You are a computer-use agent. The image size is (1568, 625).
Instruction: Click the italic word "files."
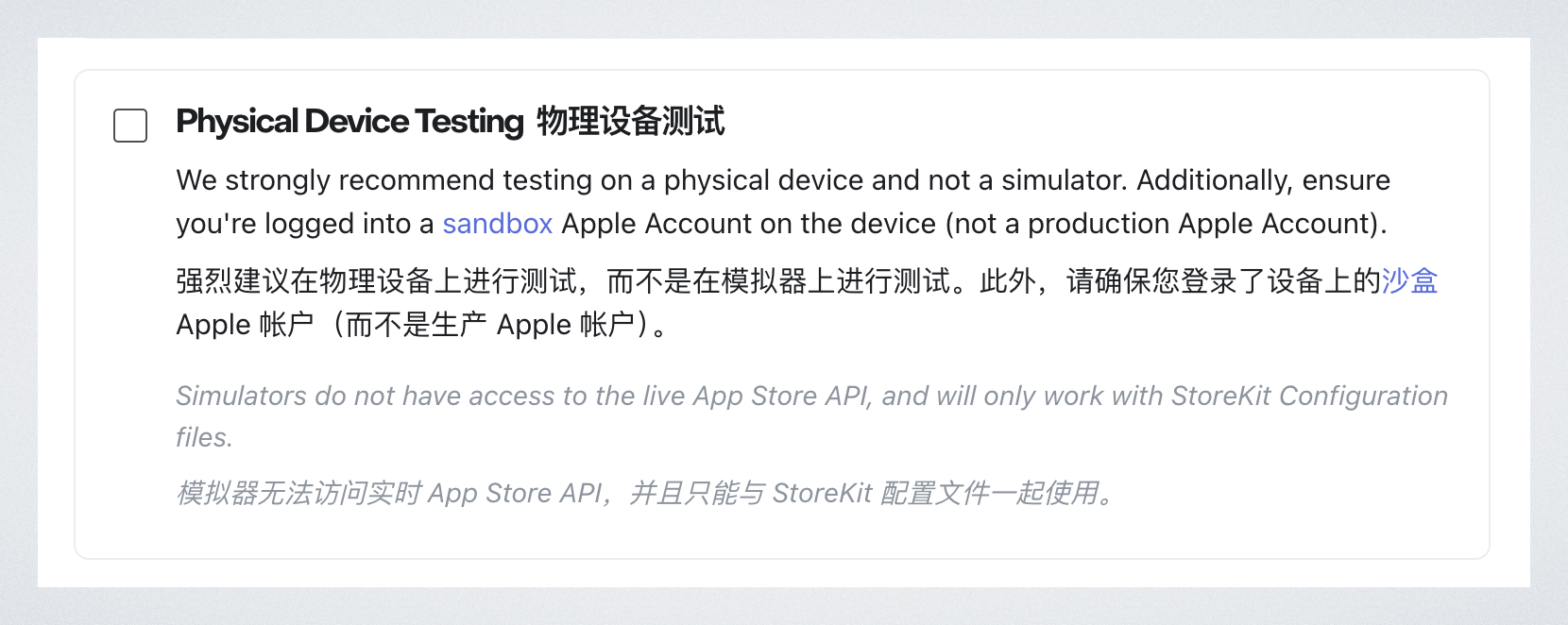point(204,437)
